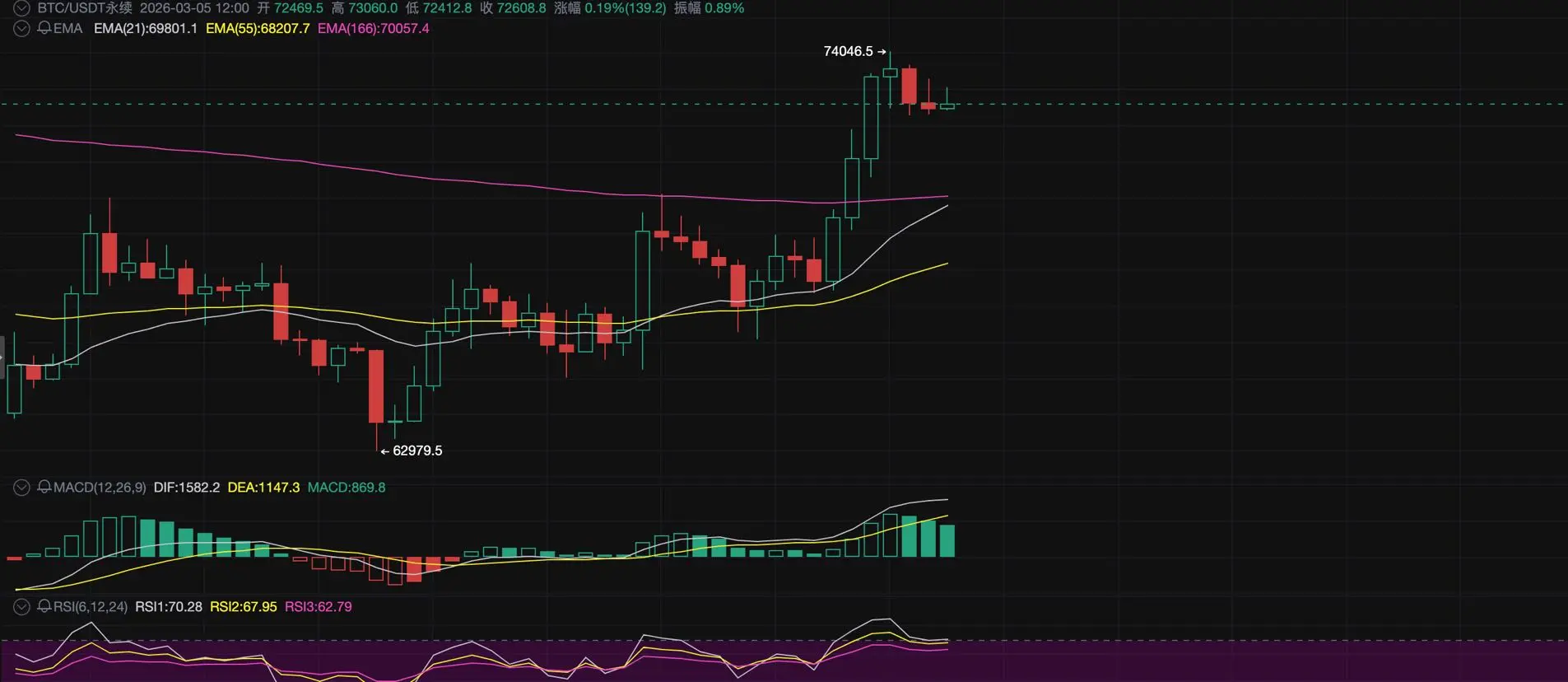The height and width of the screenshot is (682, 1568).
Task: Open the RSI(6,12,24) indicator label
Action: point(91,607)
